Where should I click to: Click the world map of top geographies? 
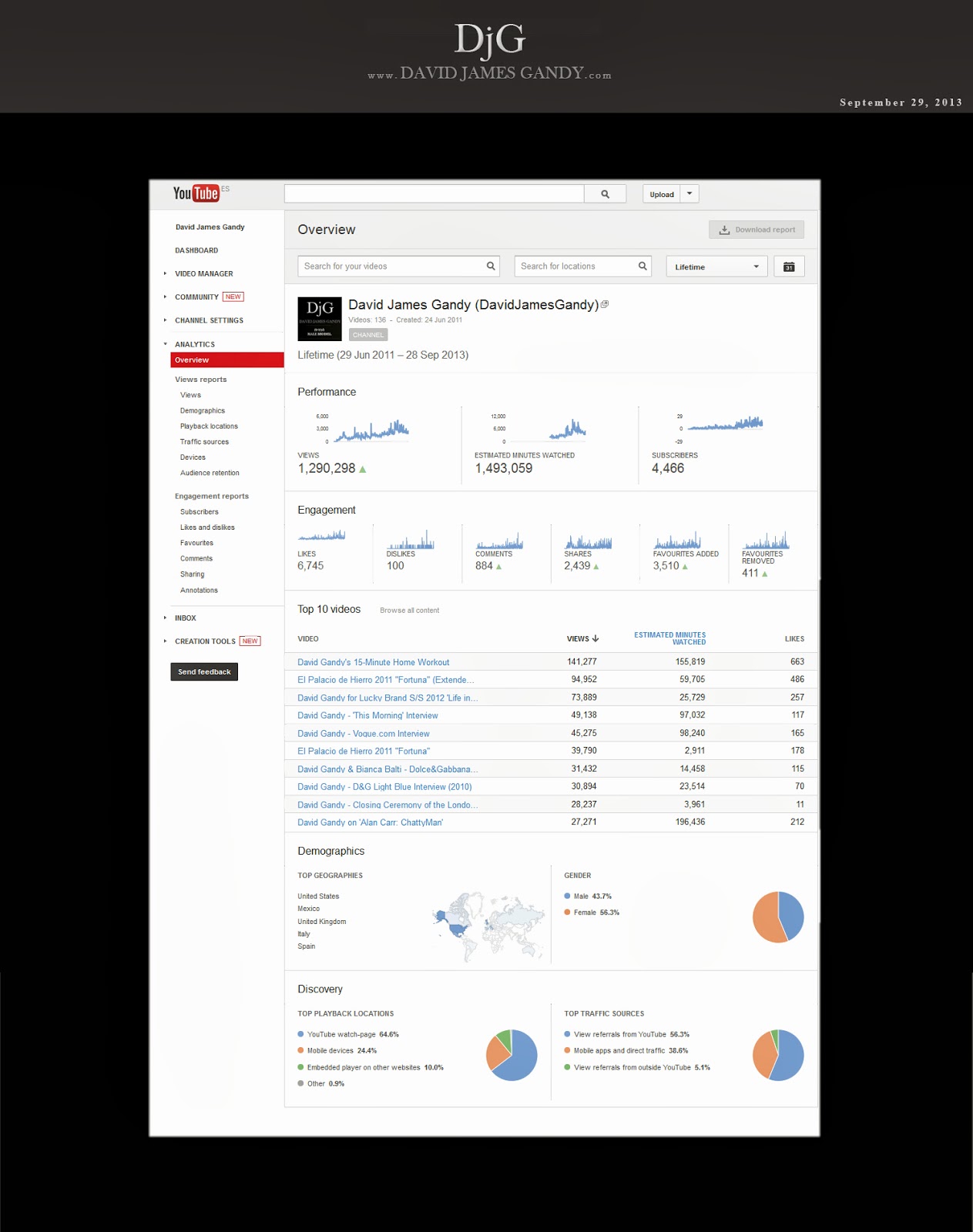488,926
